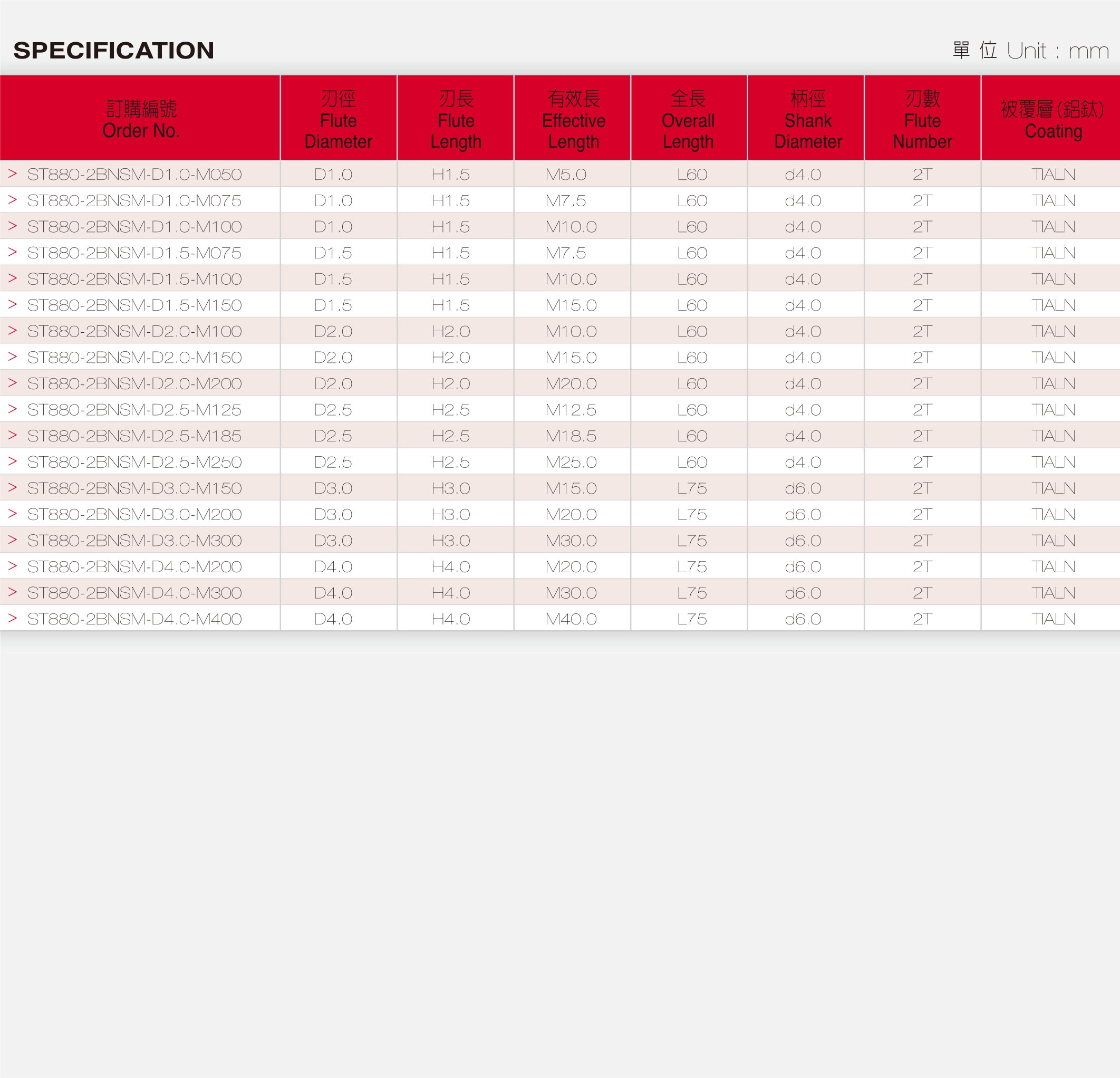
Task: Click the red arrow beside ST880-2BNSM-D3.0-M150
Action: pos(13,487)
